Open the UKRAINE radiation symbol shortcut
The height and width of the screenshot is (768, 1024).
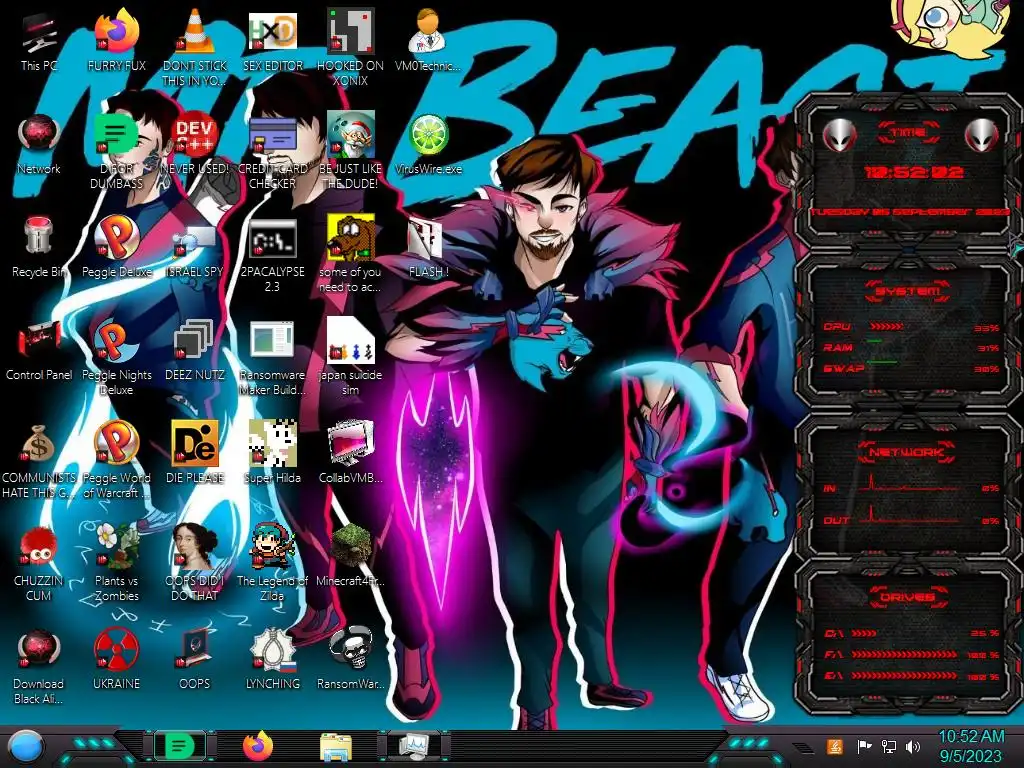[117, 660]
